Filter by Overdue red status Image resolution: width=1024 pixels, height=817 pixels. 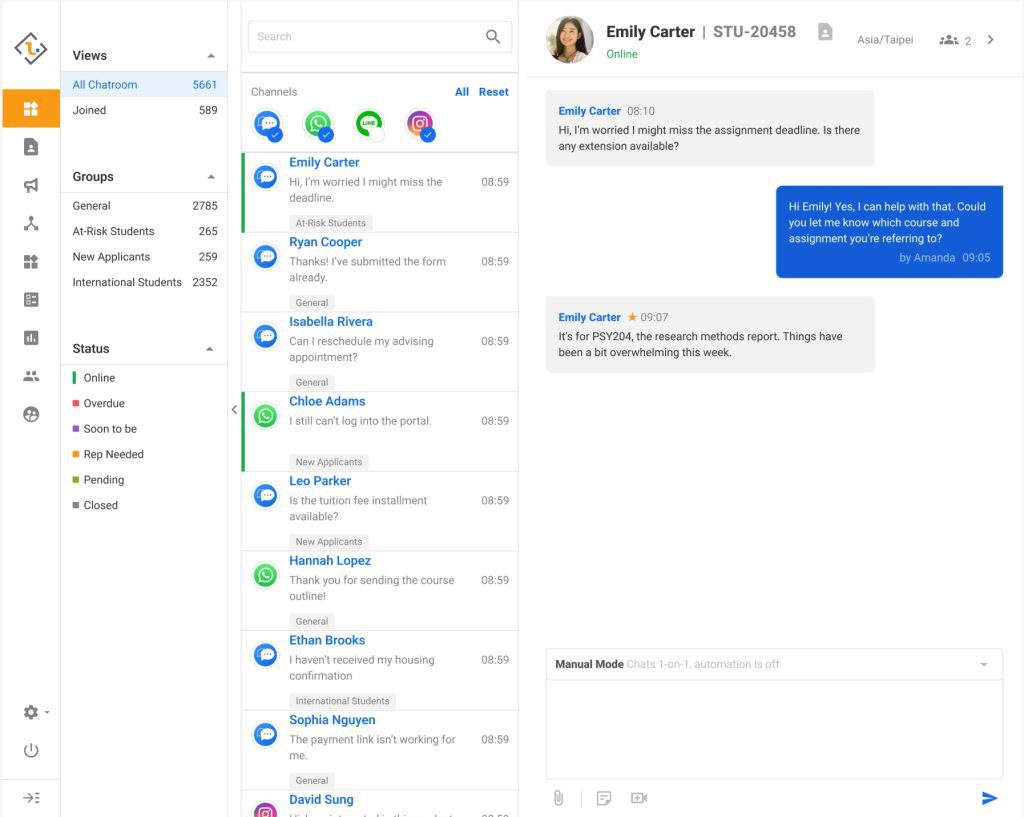coord(104,403)
